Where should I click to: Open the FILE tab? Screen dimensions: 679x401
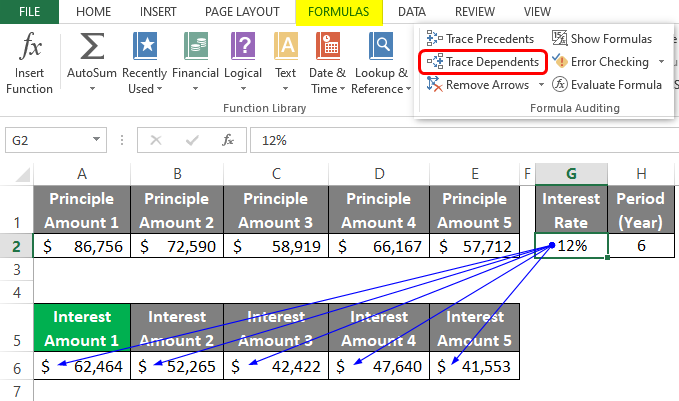pyautogui.click(x=29, y=12)
